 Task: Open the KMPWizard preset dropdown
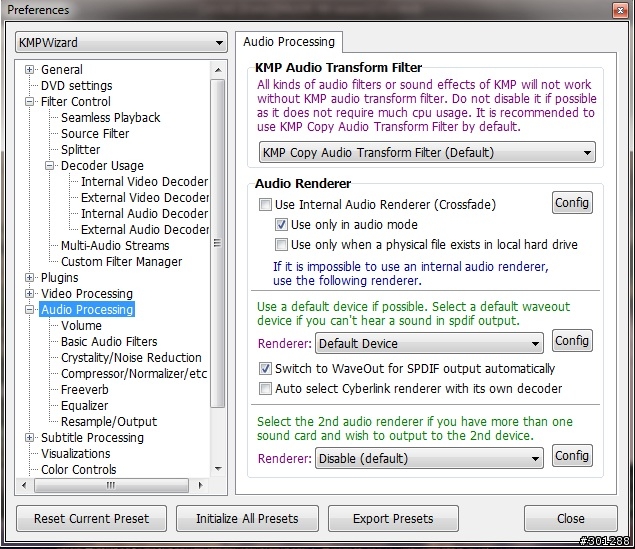pos(121,43)
